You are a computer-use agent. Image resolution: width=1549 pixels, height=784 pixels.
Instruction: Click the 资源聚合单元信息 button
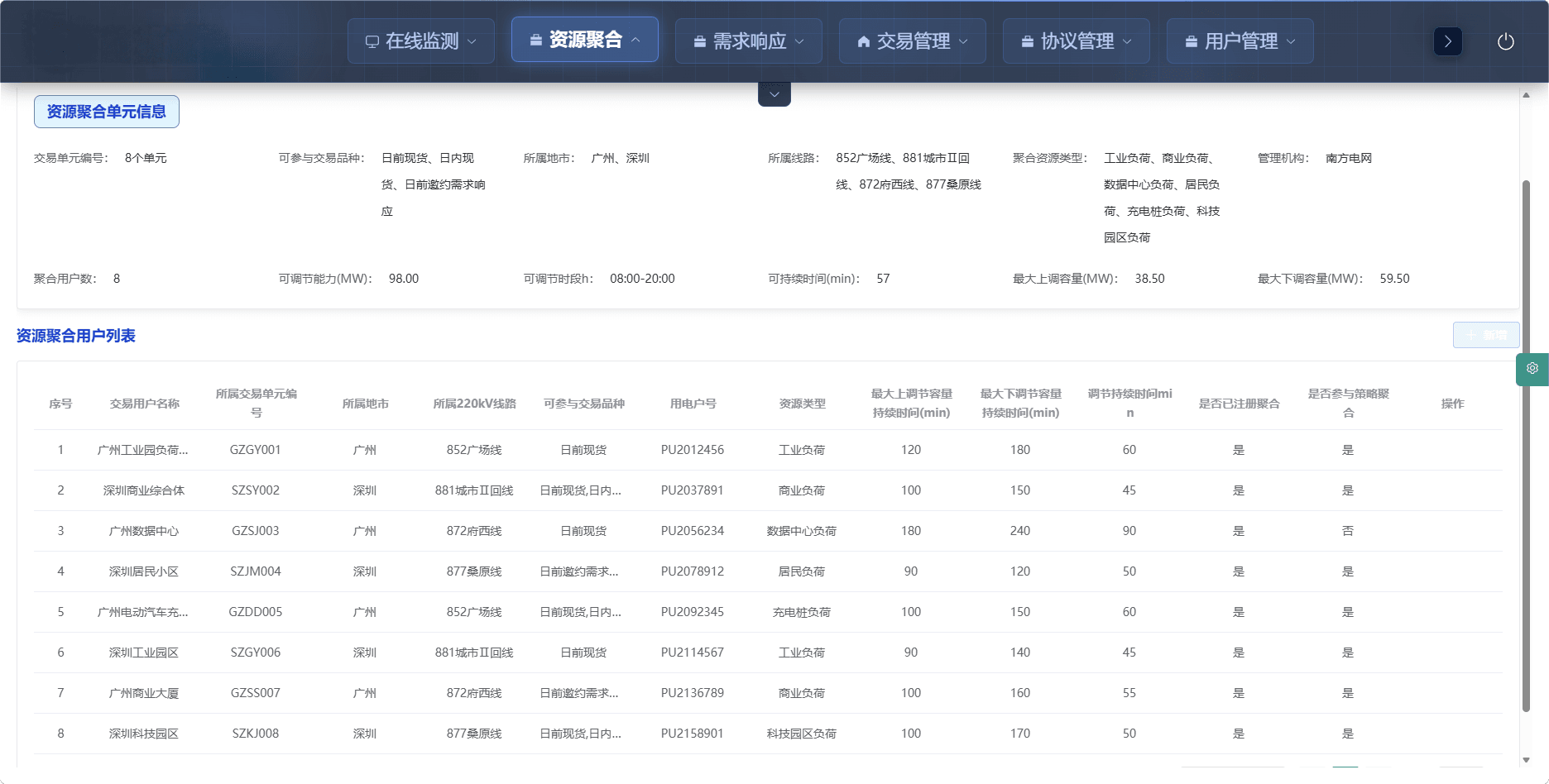point(107,112)
